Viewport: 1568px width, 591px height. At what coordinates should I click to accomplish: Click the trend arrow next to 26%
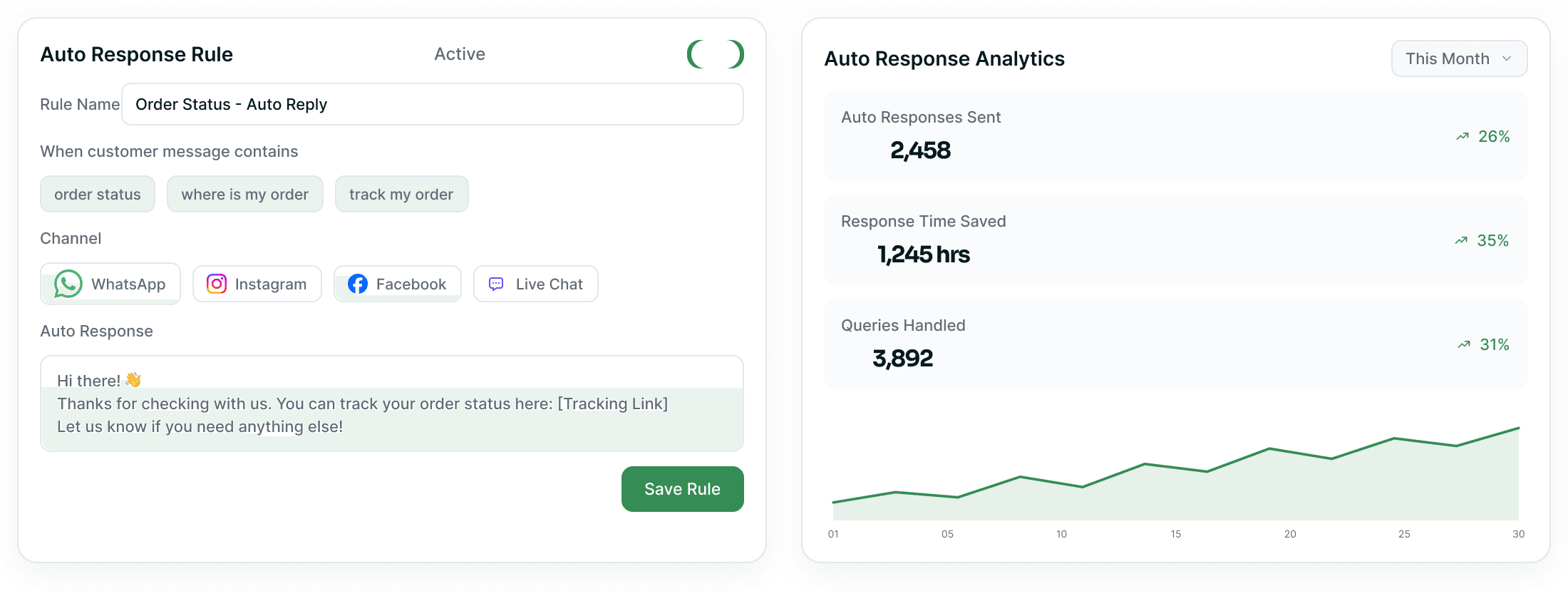point(1463,136)
